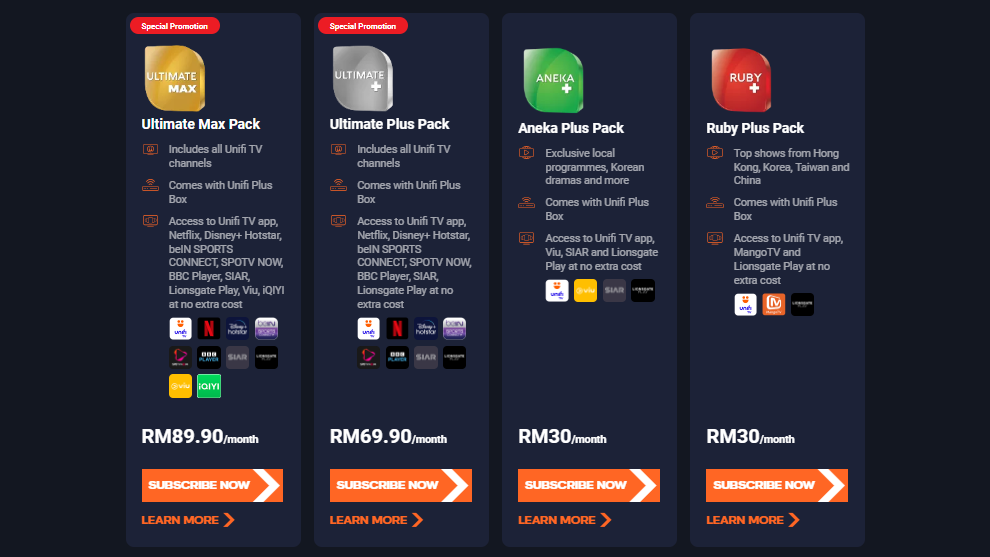Click the yellow Viu icon in Aneka Plus Pack
This screenshot has height=557, width=990.
pyautogui.click(x=585, y=290)
